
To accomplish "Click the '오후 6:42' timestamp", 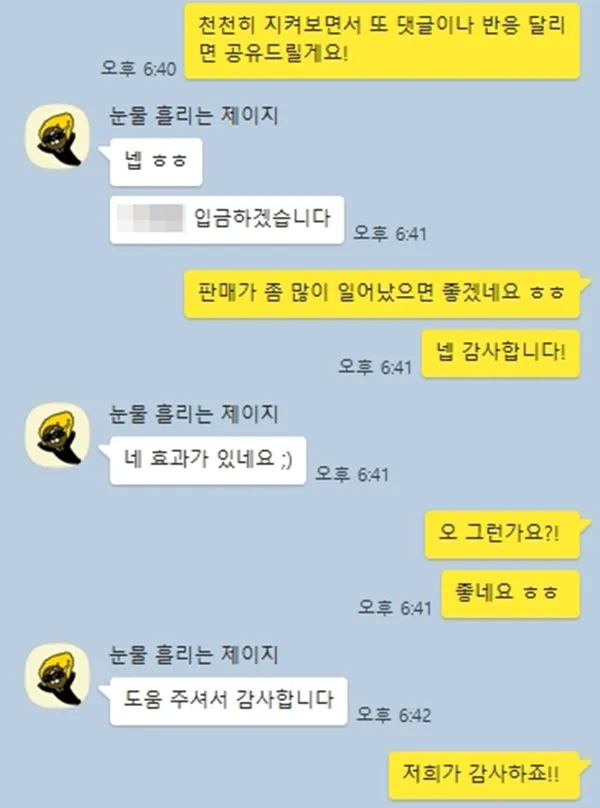I will pos(394,714).
